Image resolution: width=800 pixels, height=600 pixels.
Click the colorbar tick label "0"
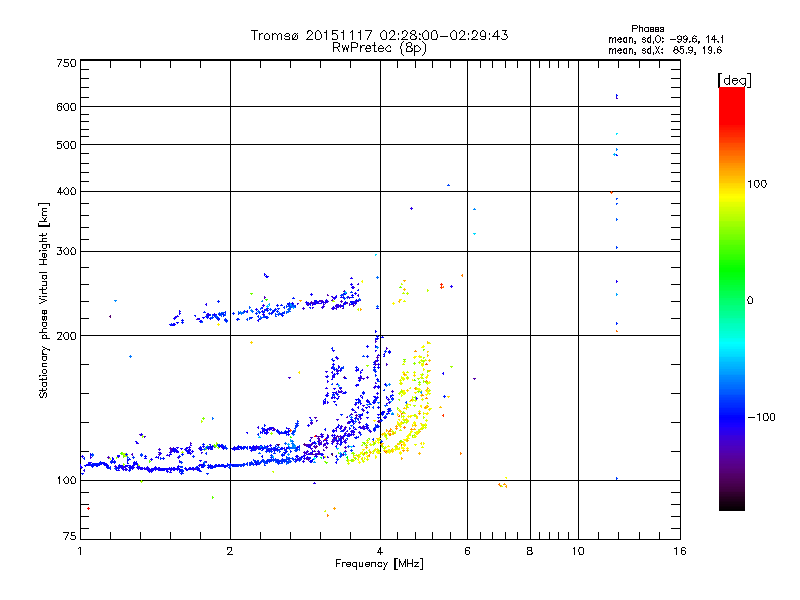coord(750,300)
